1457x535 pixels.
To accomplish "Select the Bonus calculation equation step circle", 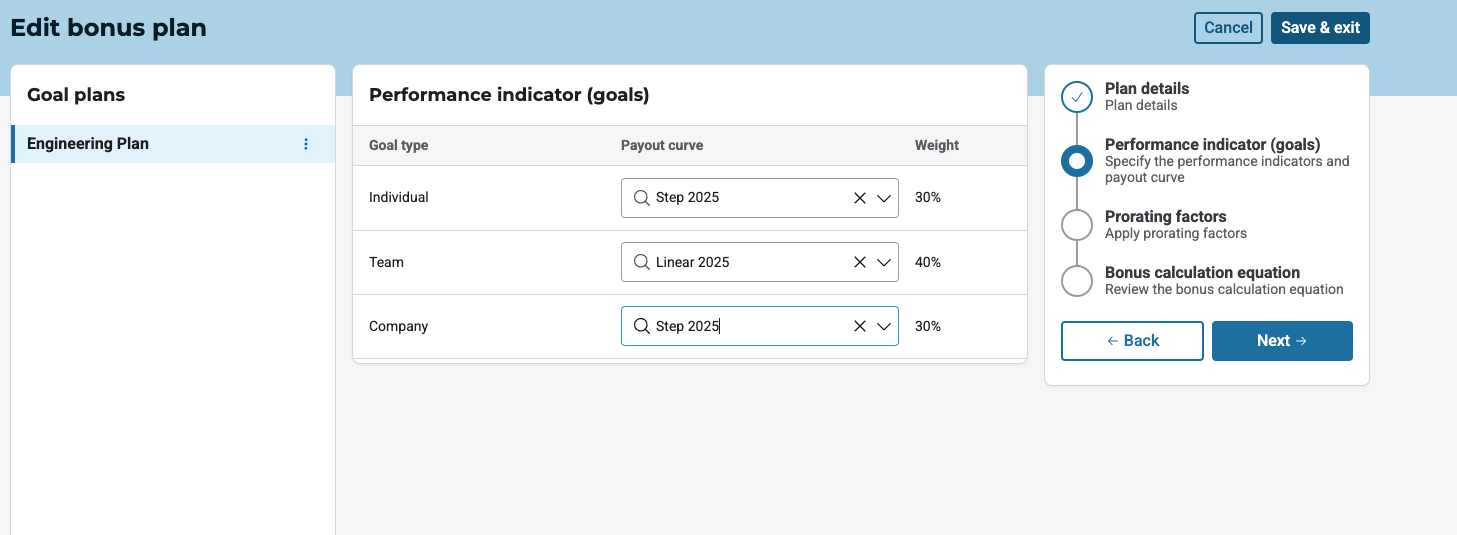I will [1077, 281].
